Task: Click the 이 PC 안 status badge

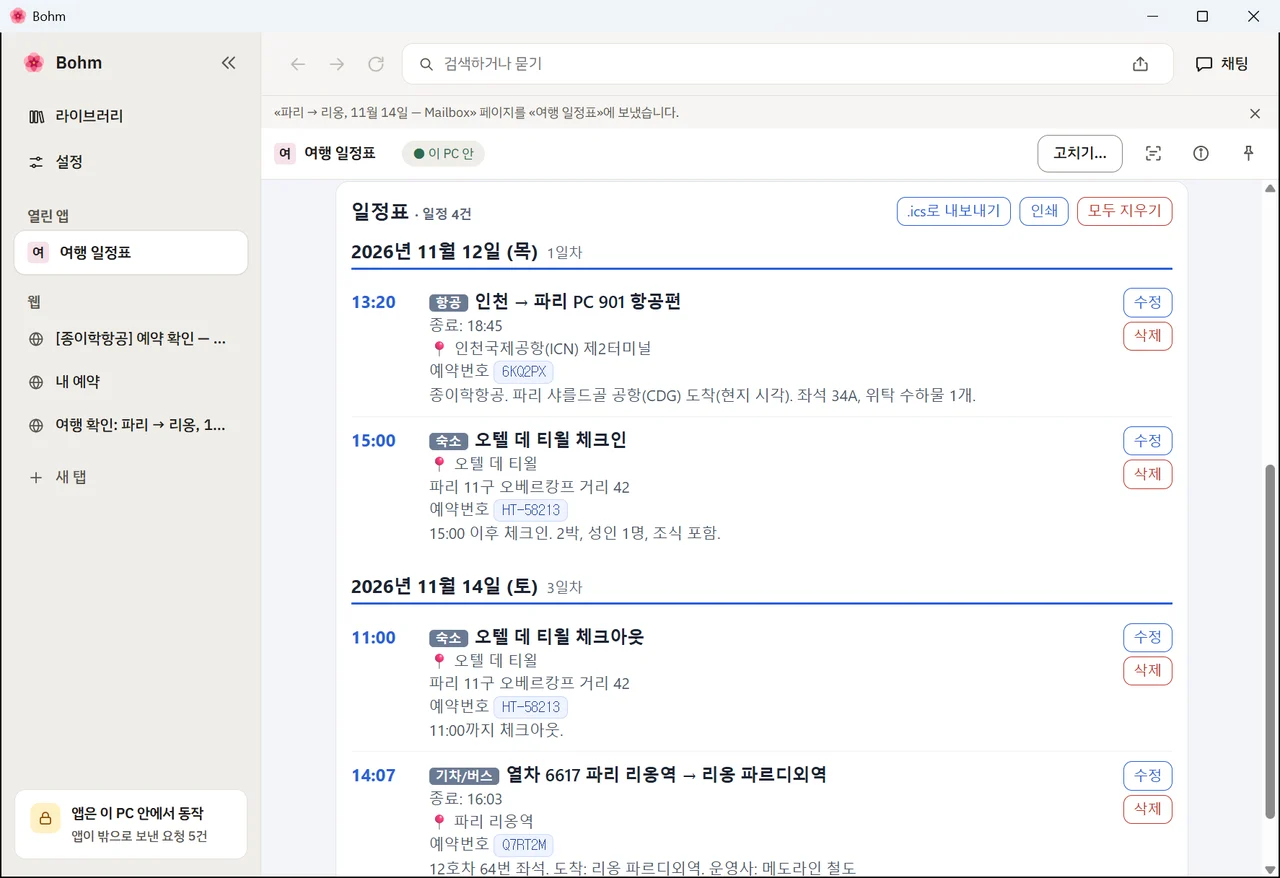Action: [443, 154]
